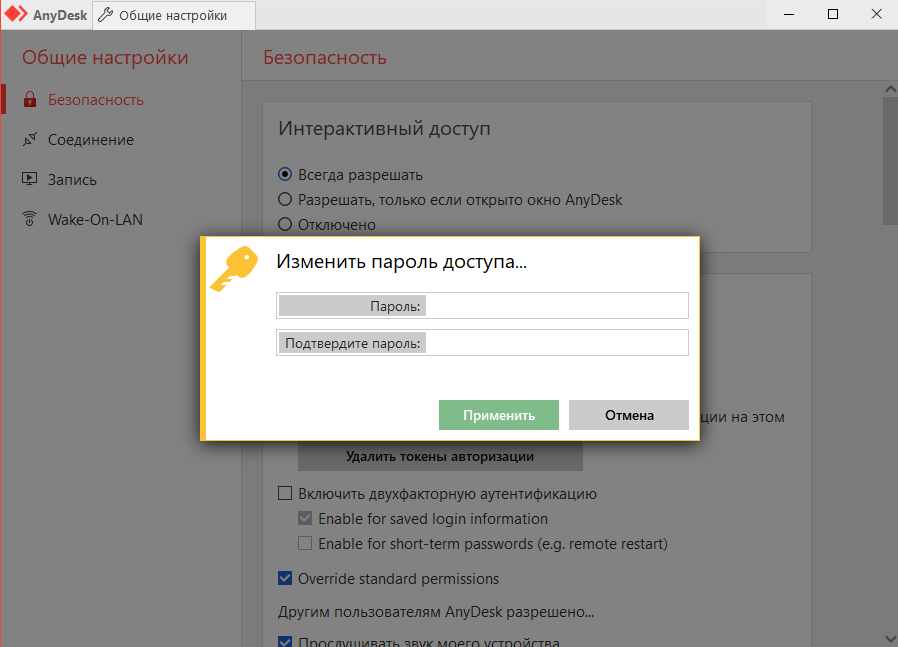Click the Удалить токены авторизации button

pos(440,457)
